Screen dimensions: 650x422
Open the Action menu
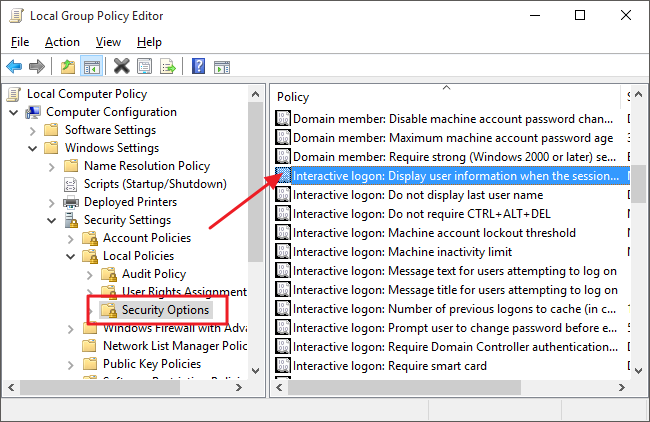62,42
